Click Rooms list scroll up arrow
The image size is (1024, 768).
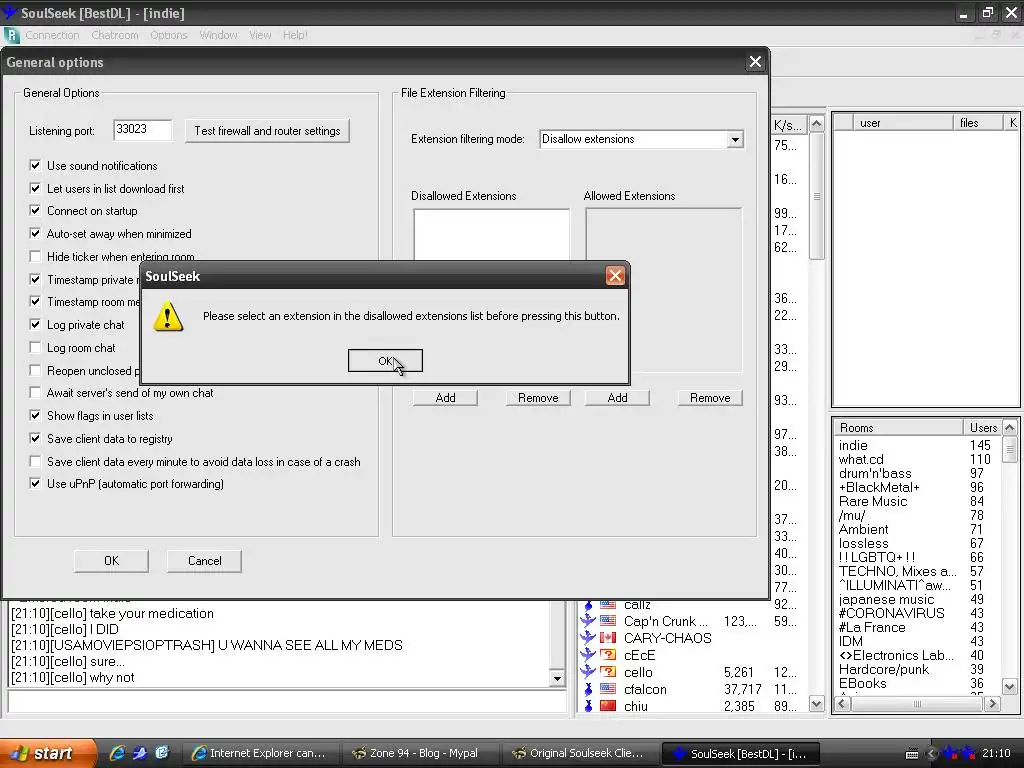[x=1009, y=428]
